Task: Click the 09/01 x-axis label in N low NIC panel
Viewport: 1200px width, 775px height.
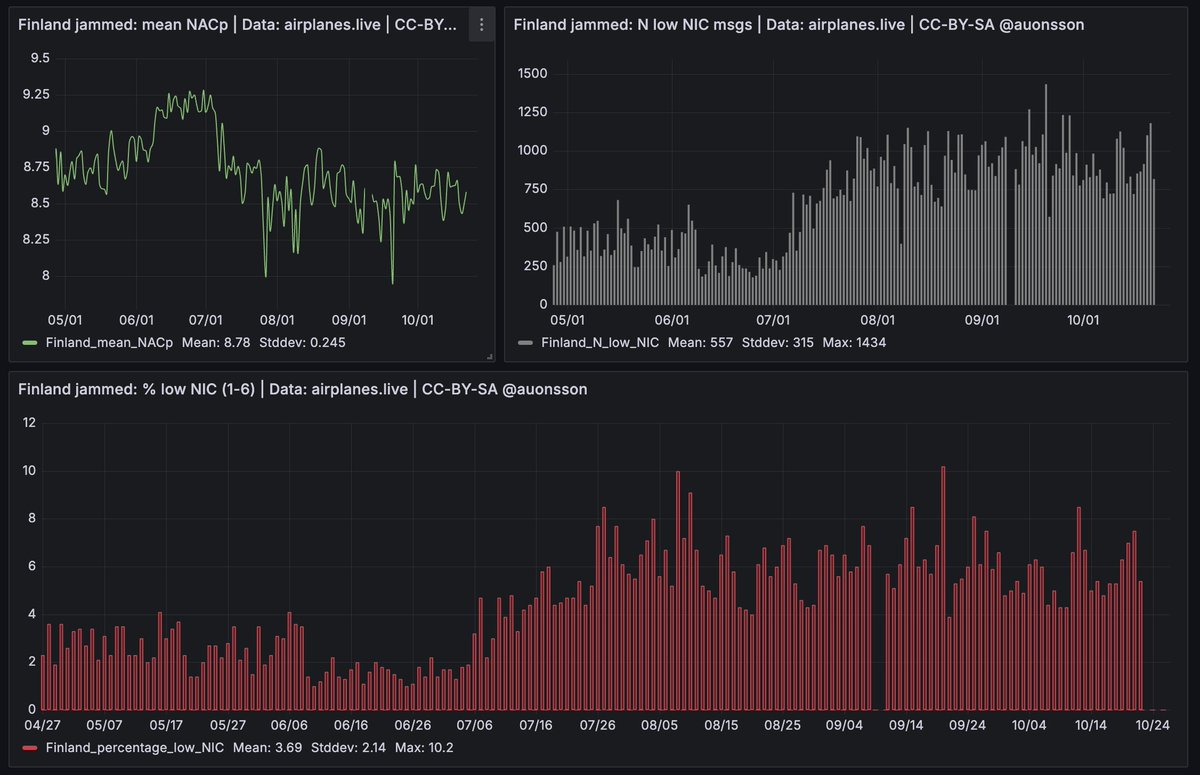Action: (981, 320)
